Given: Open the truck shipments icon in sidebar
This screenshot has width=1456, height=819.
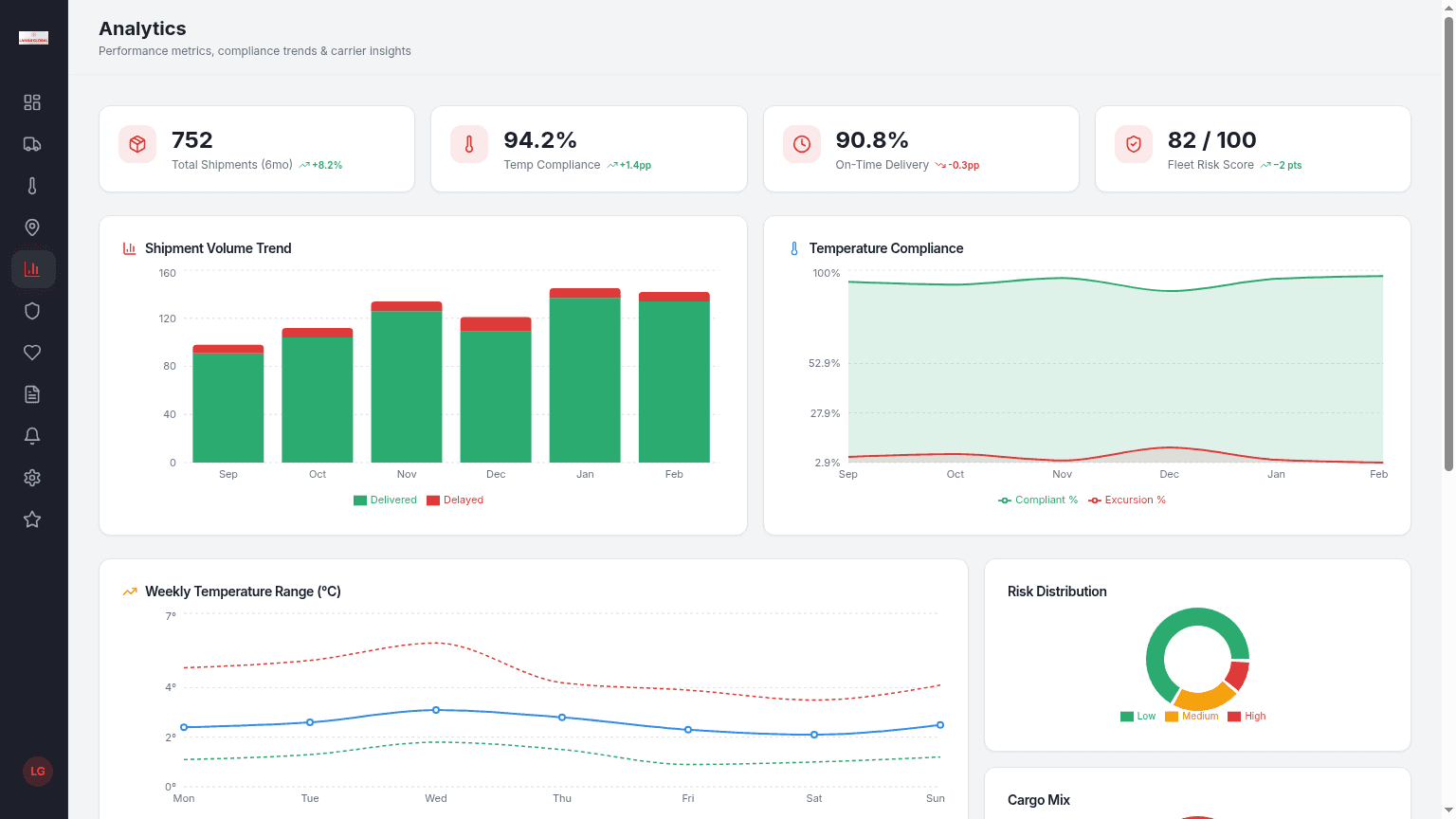Looking at the screenshot, I should point(32,144).
